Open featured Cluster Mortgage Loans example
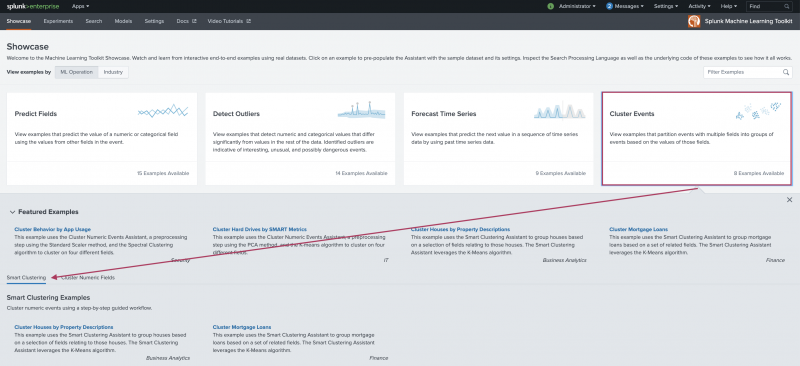The height and width of the screenshot is (366, 800). pos(638,230)
